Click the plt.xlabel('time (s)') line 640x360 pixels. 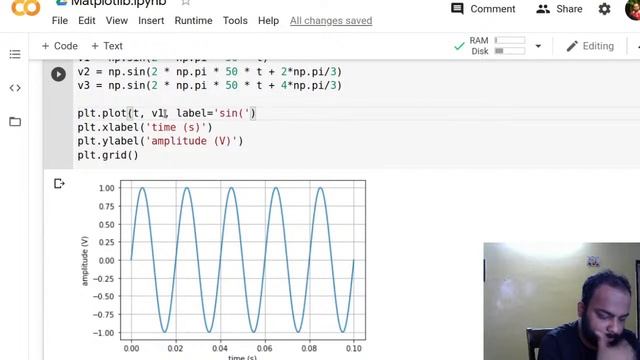(x=145, y=127)
